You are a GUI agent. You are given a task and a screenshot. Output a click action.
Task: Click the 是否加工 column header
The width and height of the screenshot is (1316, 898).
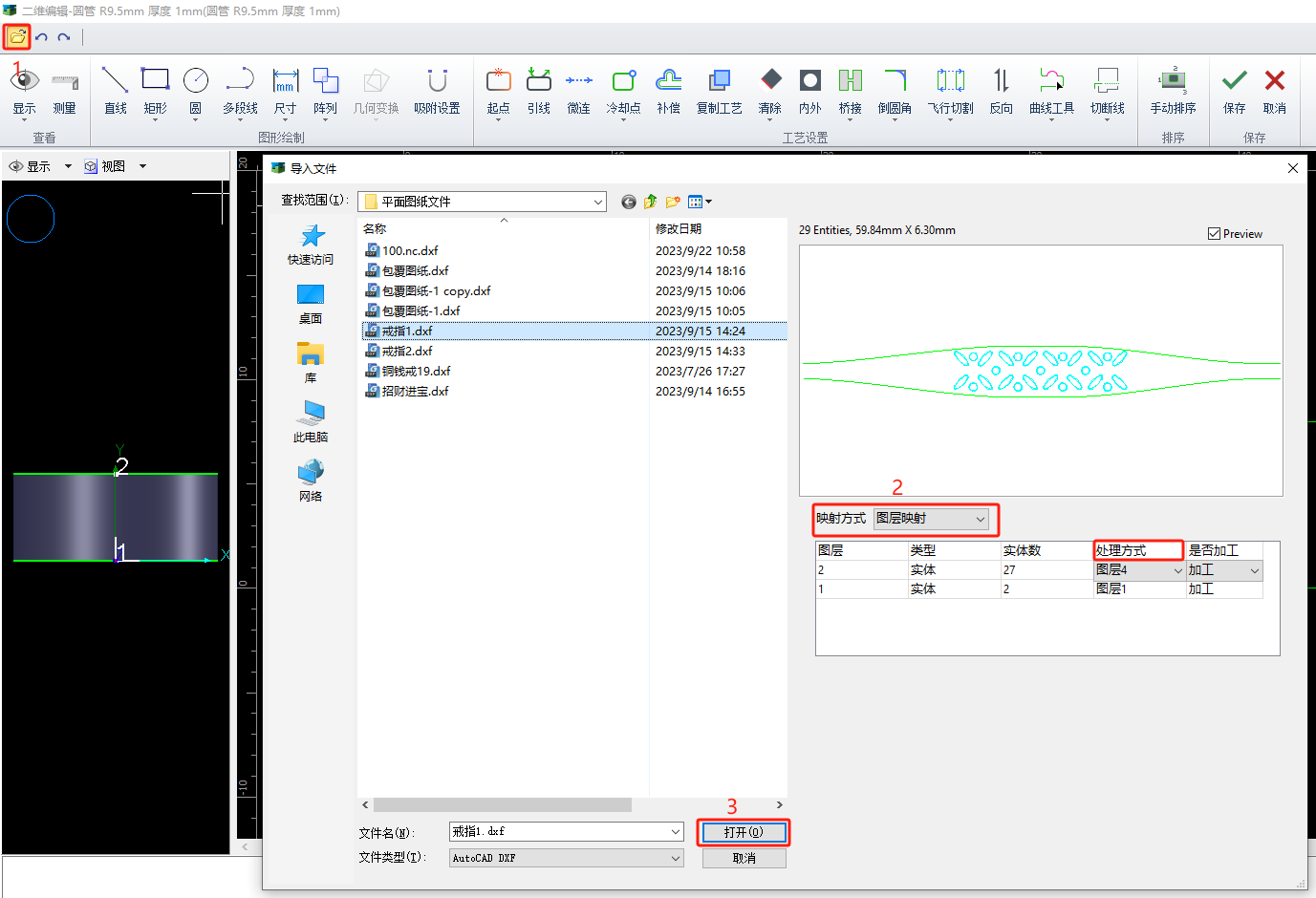tap(1224, 550)
